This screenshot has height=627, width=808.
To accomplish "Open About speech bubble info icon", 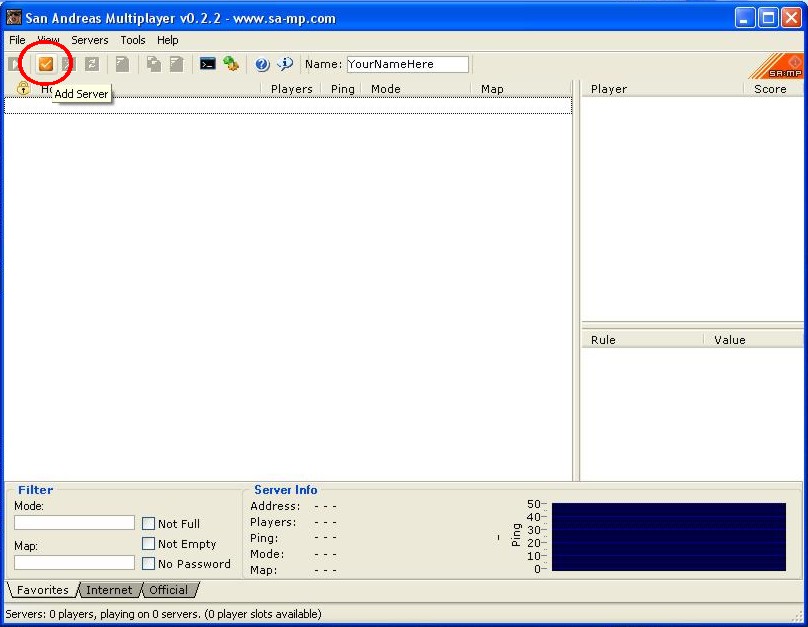I will (x=285, y=64).
